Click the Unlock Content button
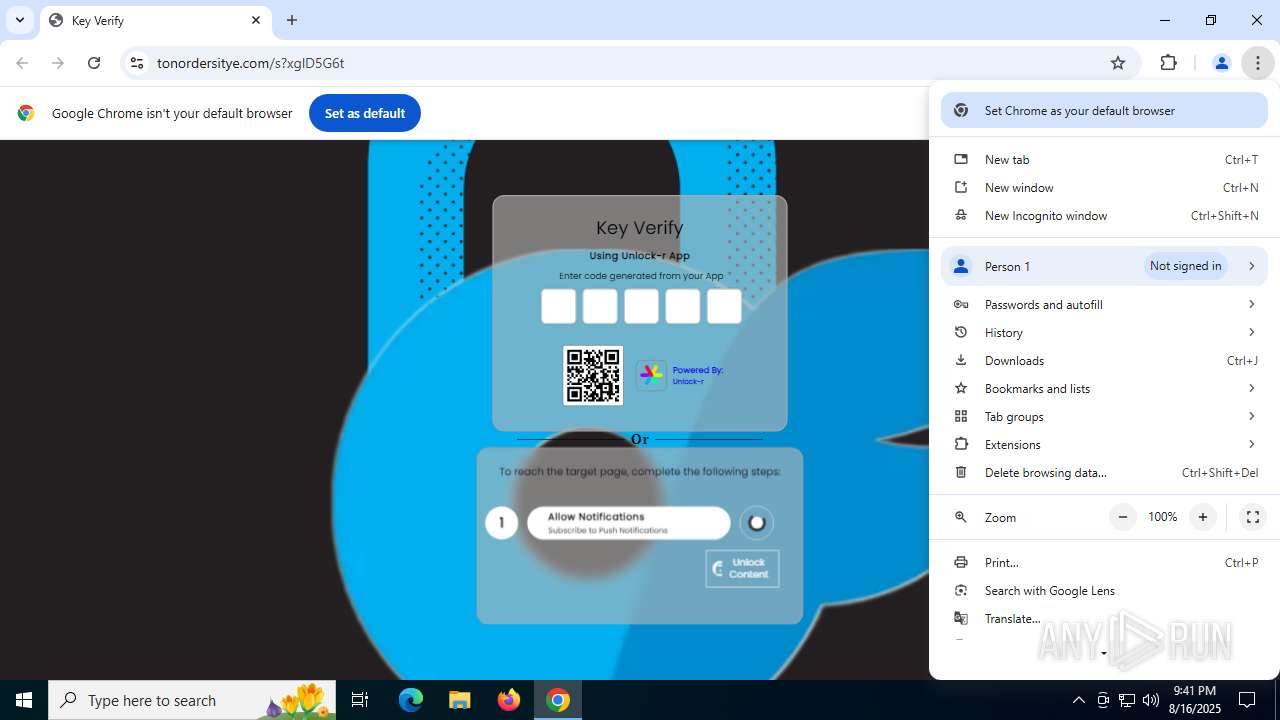Screen dimensions: 1280x720 pyautogui.click(x=742, y=568)
